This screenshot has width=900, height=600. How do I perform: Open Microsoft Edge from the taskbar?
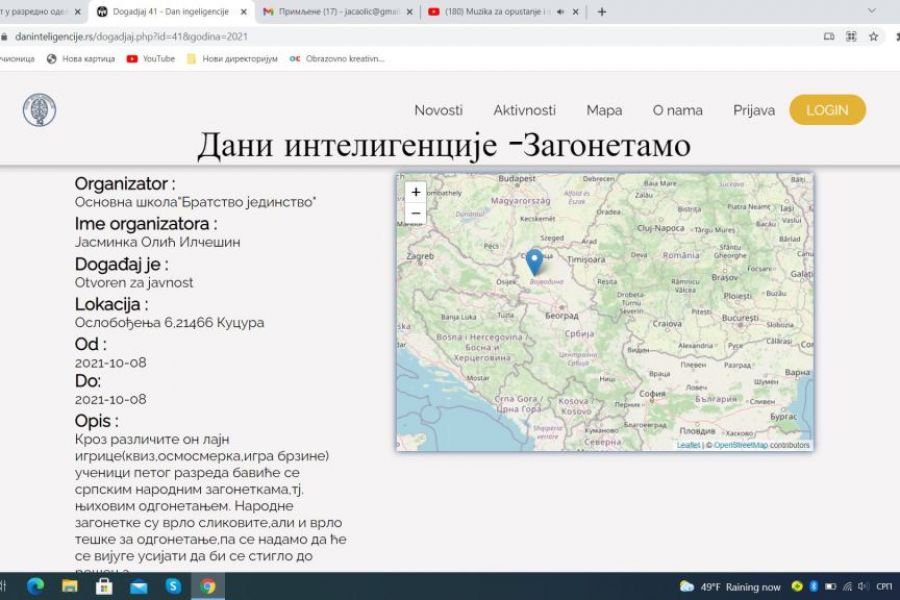36,586
